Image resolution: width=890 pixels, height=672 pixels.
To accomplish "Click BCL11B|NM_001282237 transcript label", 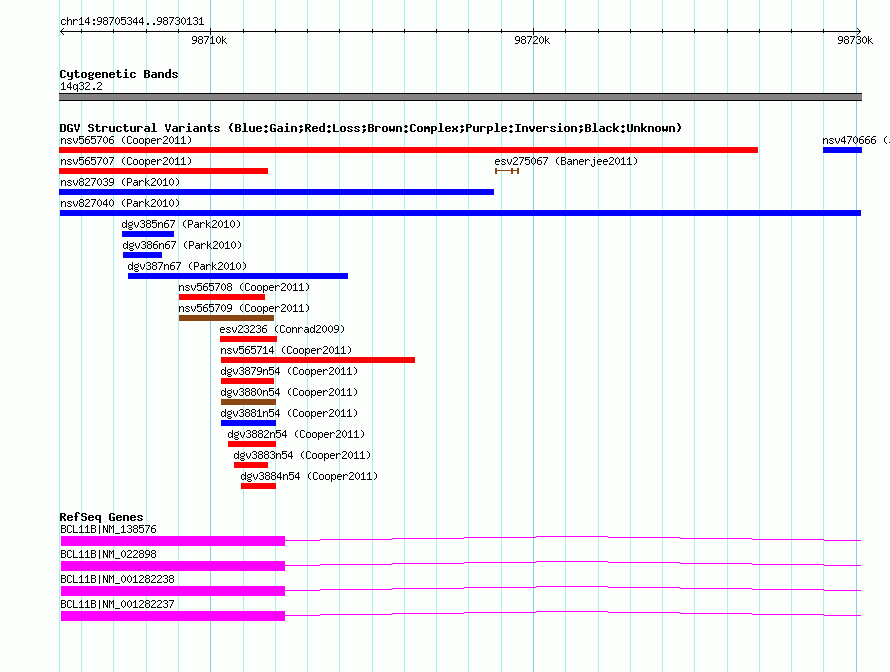I will [117, 604].
